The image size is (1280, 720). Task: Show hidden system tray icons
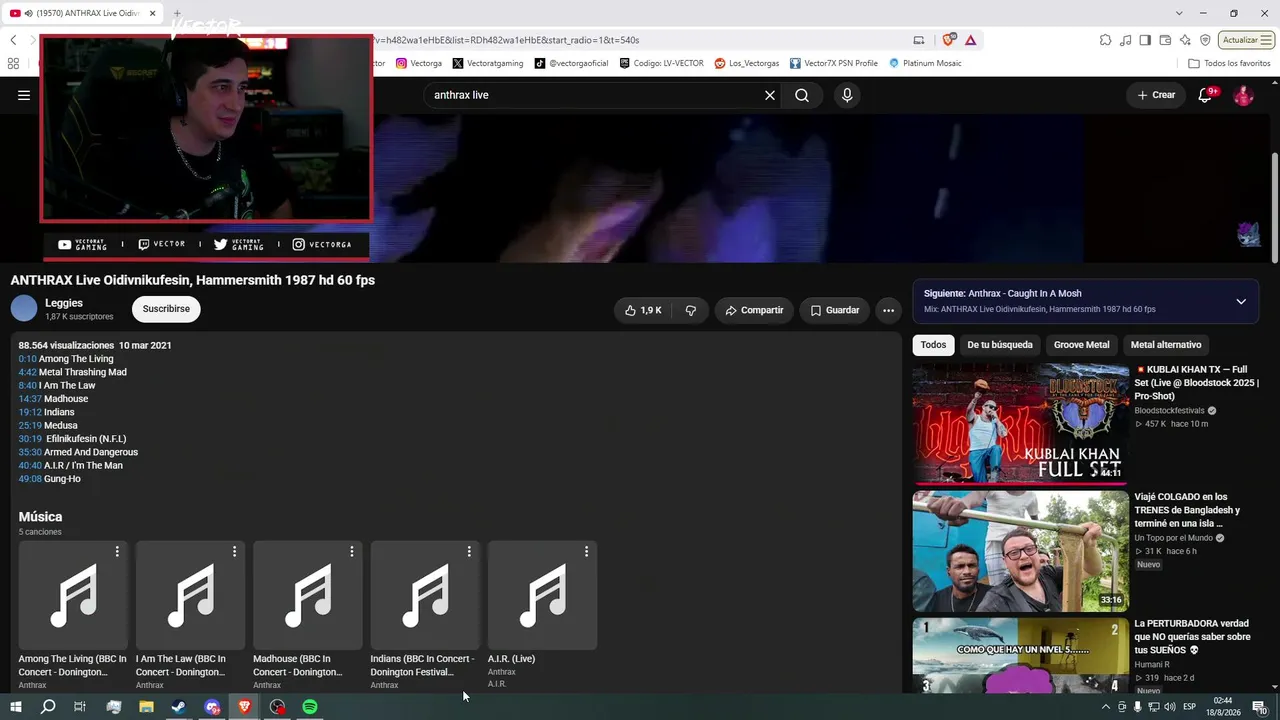1106,707
